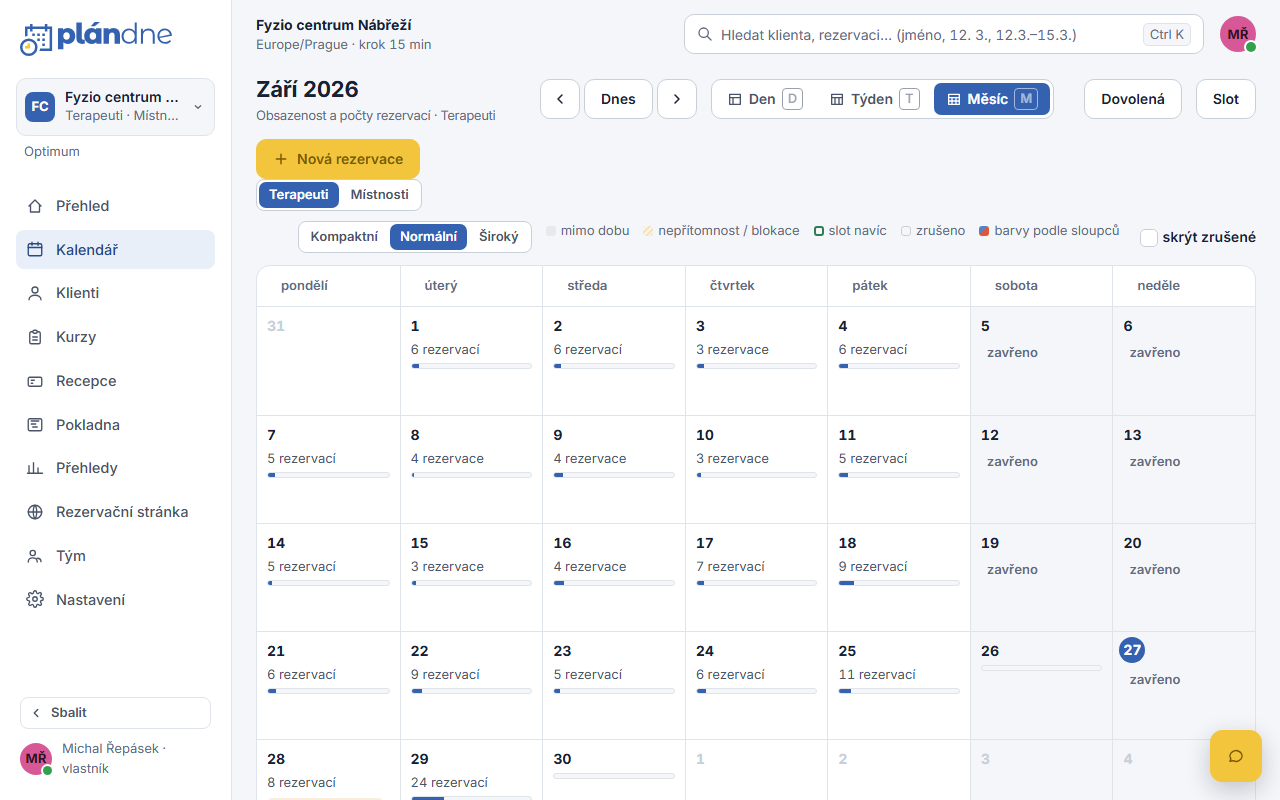Open Pokladna menu item
Viewport: 1280px width, 800px height.
tap(115, 425)
